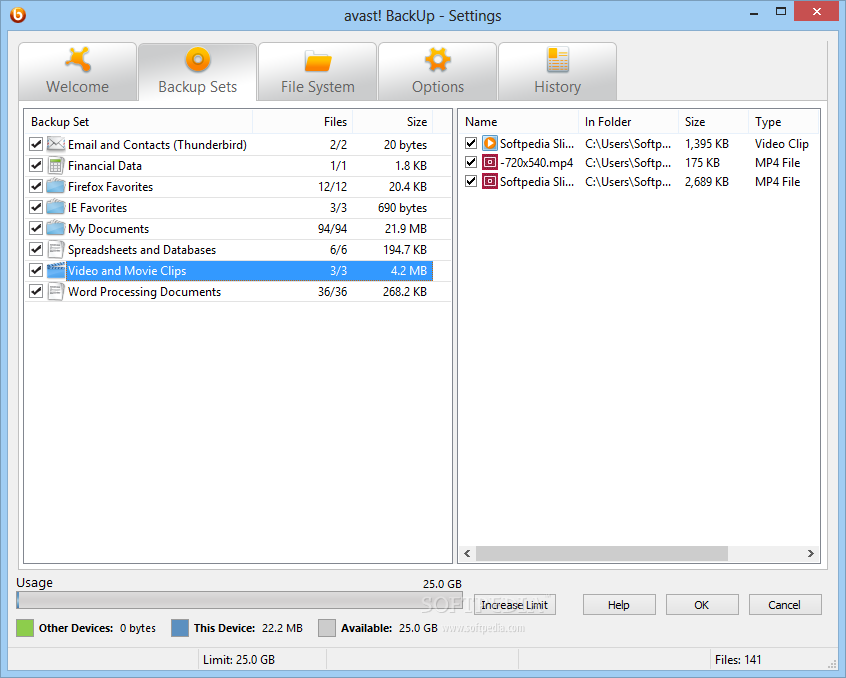
Task: Toggle the IE Favorites checkbox
Action: pyautogui.click(x=36, y=207)
